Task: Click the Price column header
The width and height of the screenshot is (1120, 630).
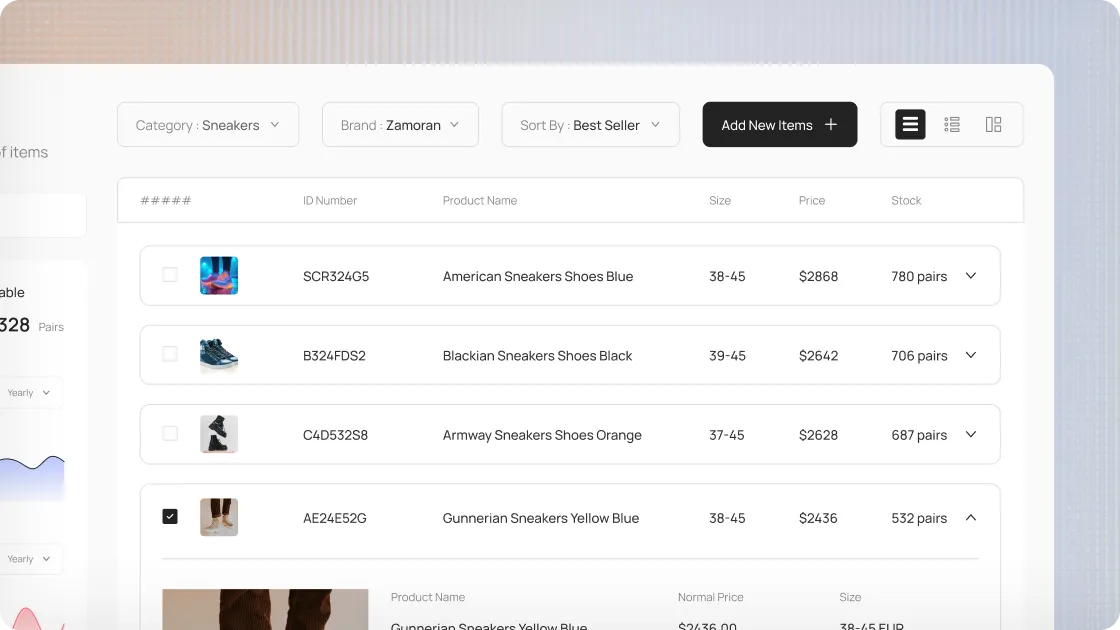Action: click(812, 201)
